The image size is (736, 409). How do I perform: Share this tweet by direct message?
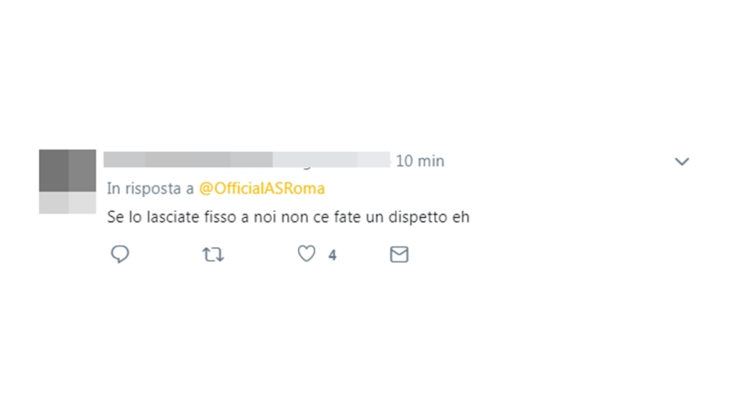pyautogui.click(x=399, y=255)
